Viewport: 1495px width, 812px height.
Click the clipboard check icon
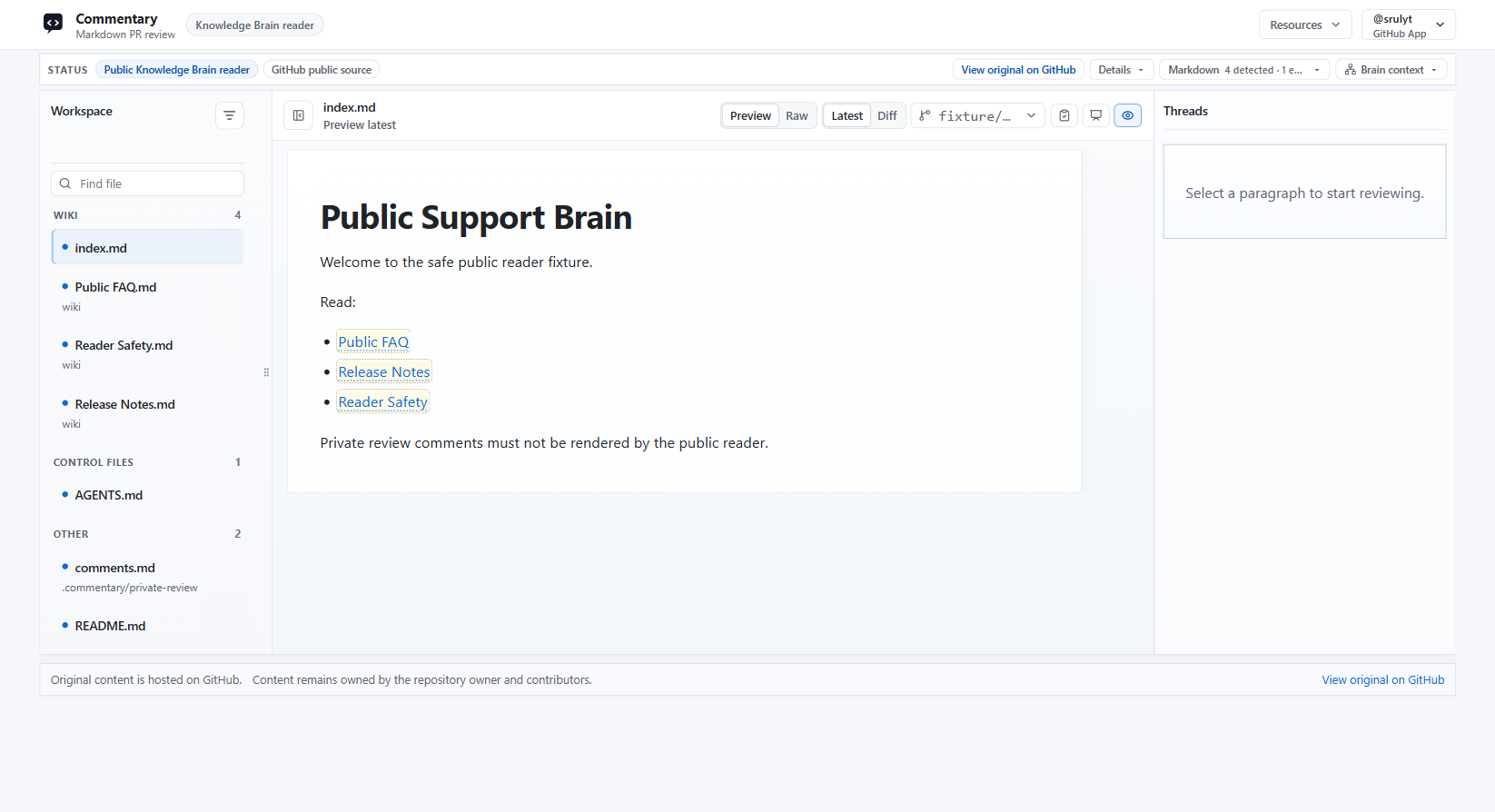pos(1064,115)
